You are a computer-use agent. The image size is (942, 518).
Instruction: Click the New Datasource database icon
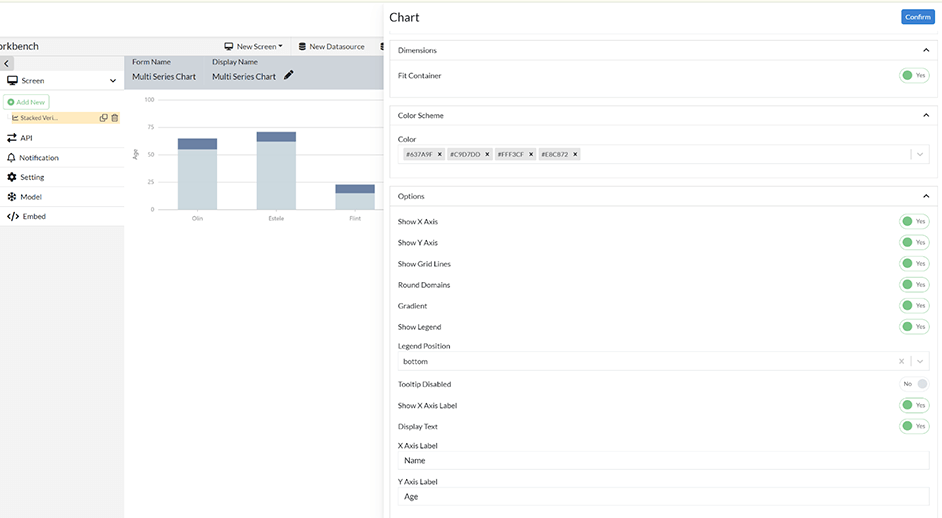point(303,46)
